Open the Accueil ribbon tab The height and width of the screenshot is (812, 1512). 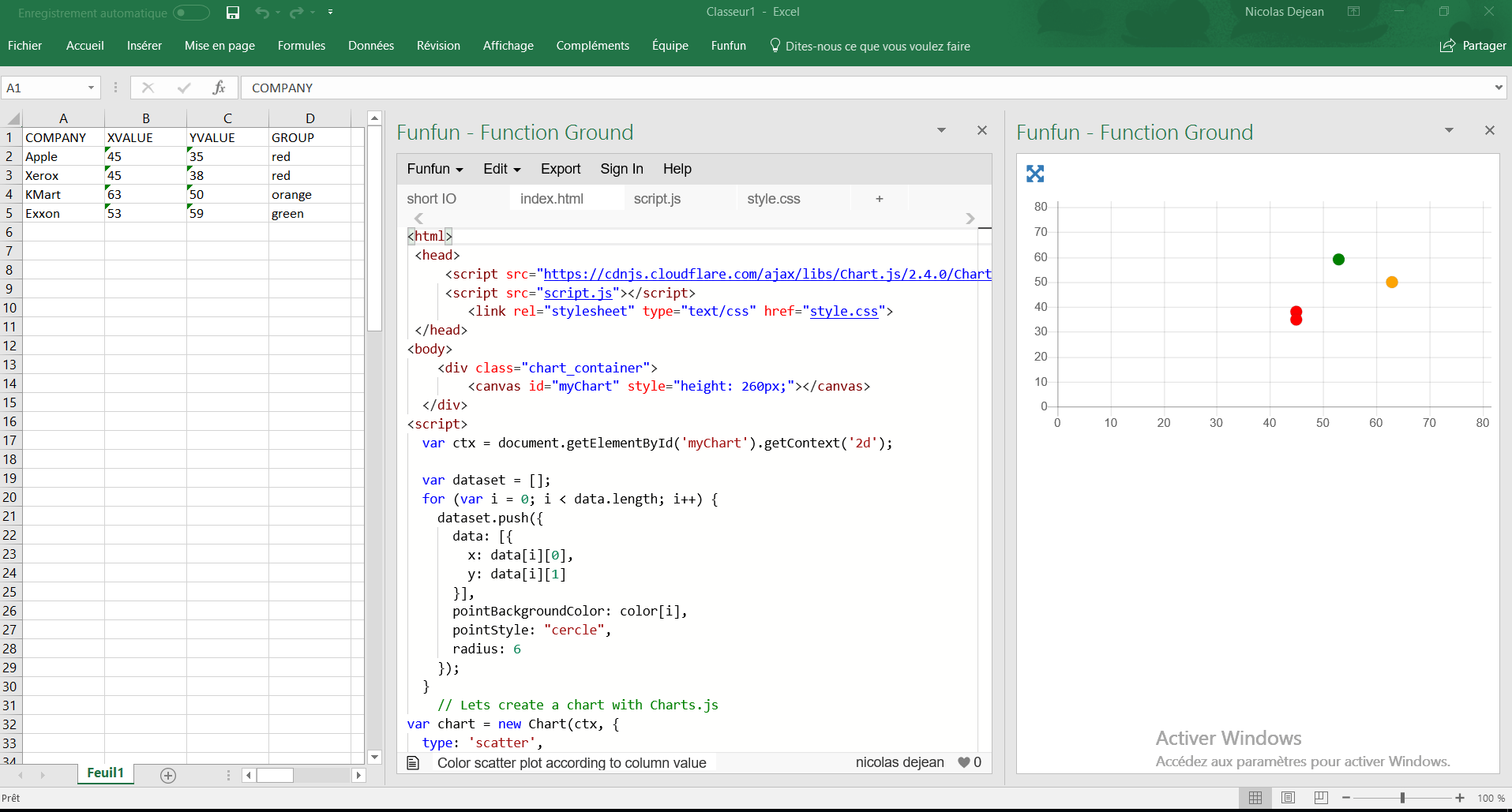pos(85,46)
